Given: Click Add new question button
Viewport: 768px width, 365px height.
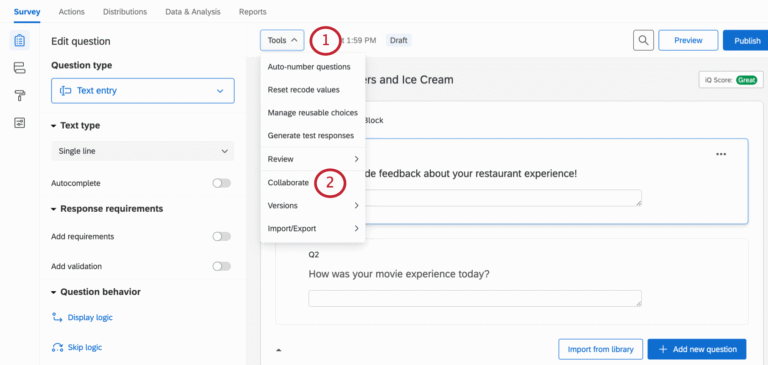Looking at the screenshot, I should coord(697,349).
